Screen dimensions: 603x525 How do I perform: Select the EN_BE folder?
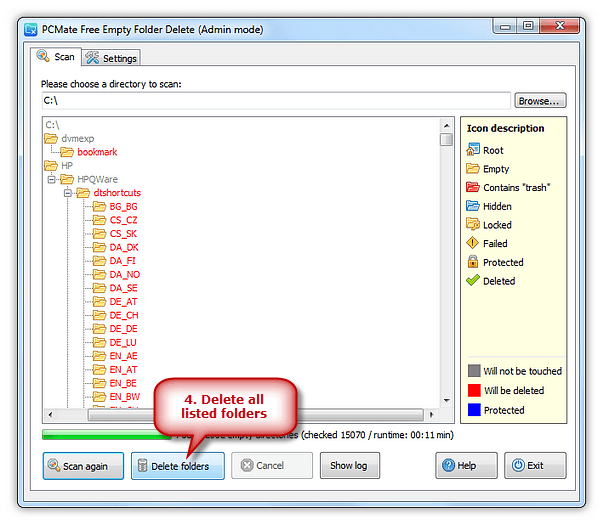pos(123,383)
